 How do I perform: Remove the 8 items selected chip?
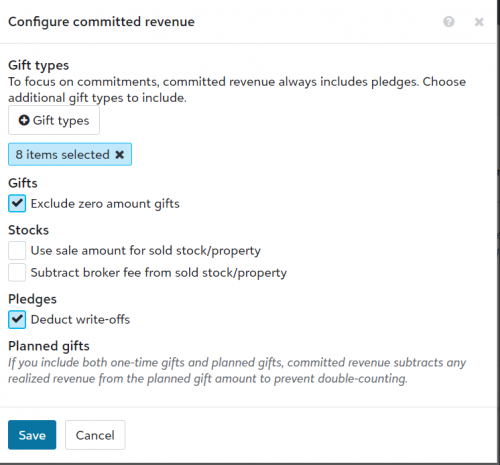[x=120, y=154]
